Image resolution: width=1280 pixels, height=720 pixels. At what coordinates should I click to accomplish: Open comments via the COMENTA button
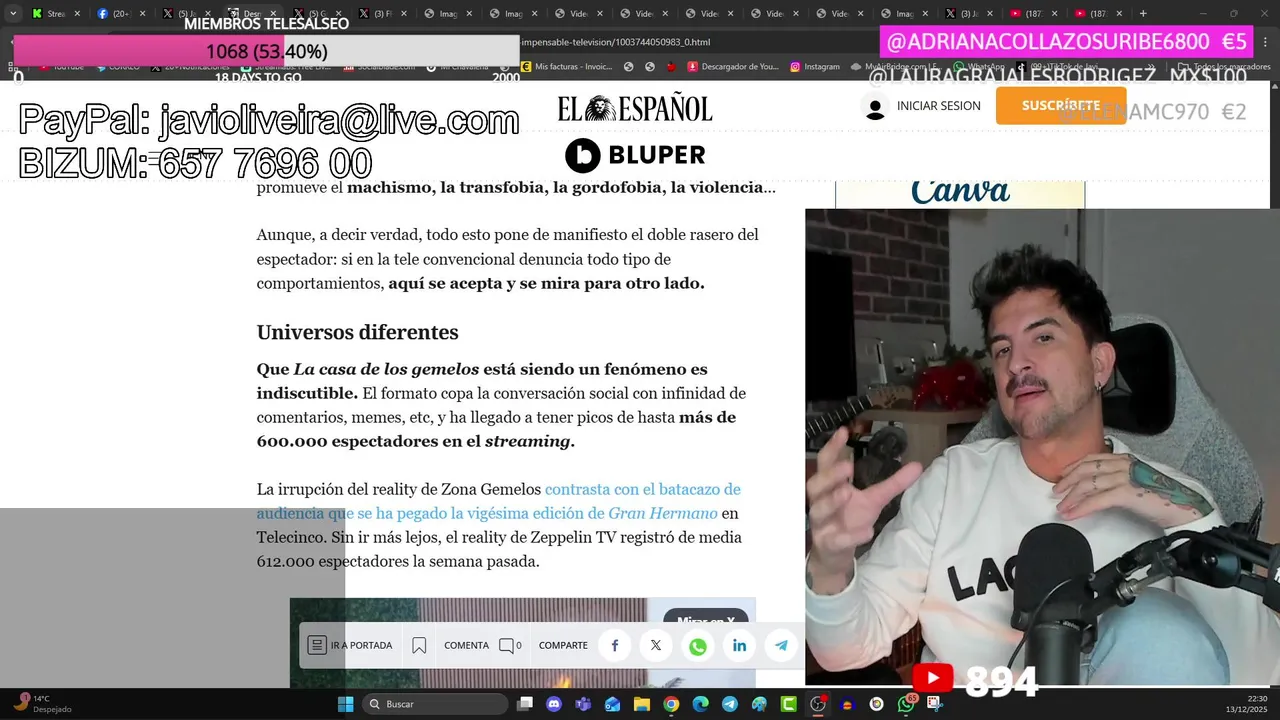(x=482, y=646)
